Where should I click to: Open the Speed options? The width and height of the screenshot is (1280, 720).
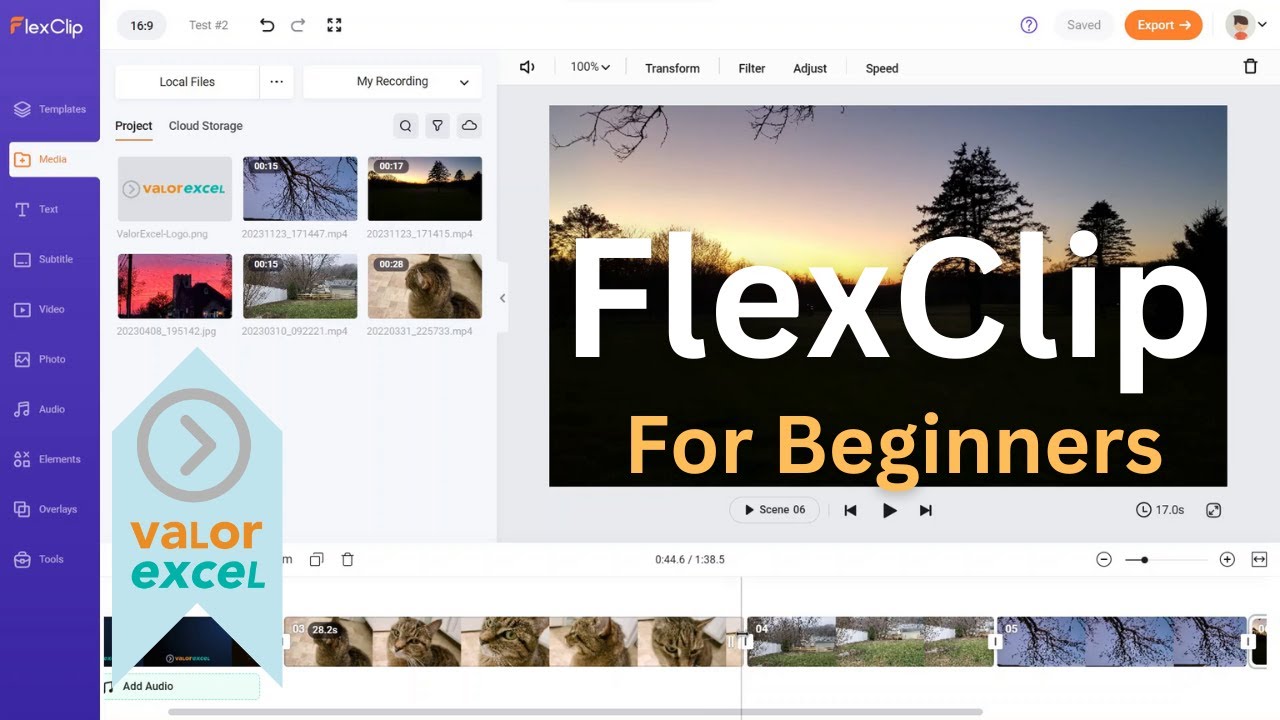tap(882, 68)
